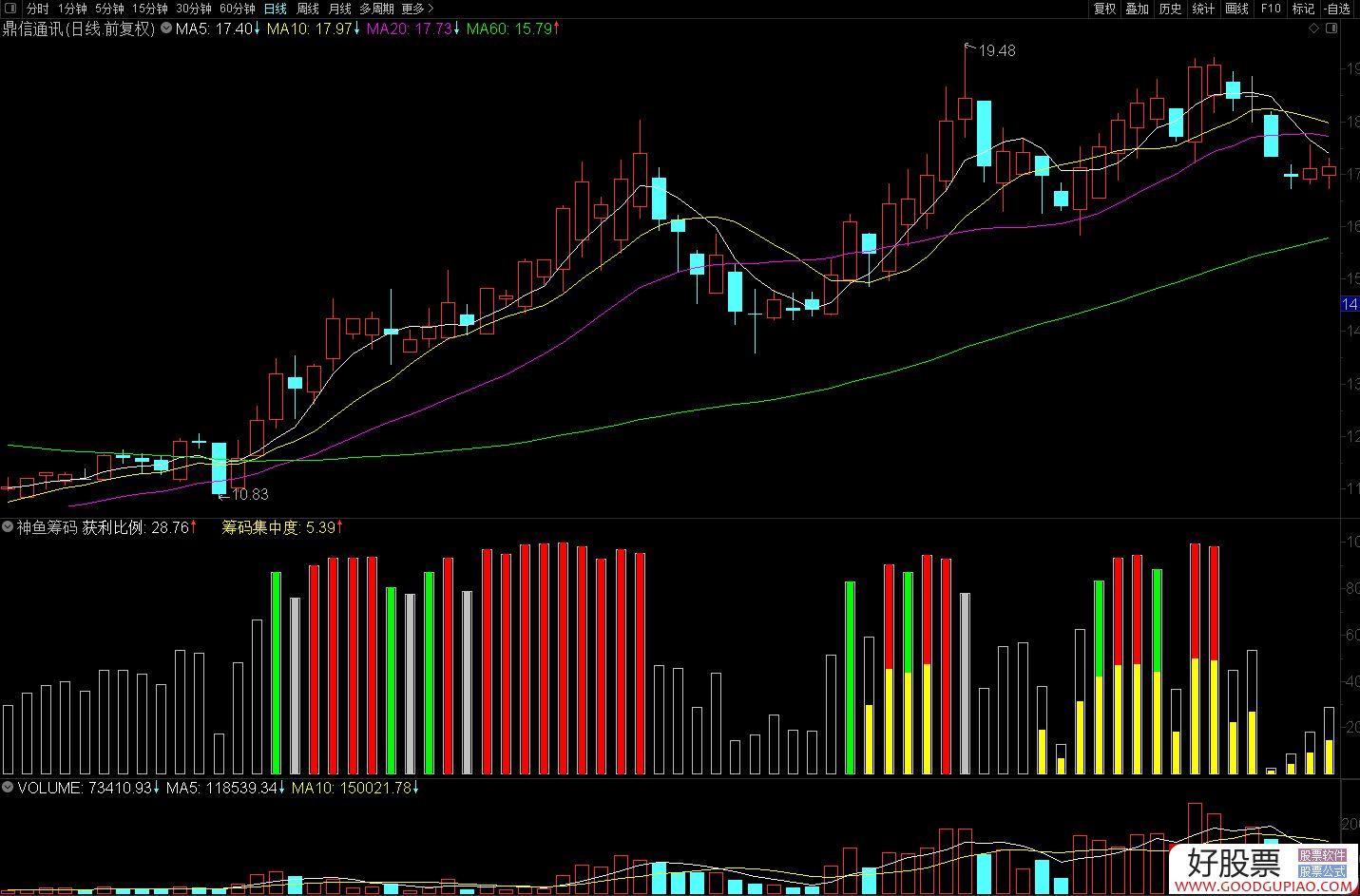Select the 日线 daily period tab

coord(276,9)
